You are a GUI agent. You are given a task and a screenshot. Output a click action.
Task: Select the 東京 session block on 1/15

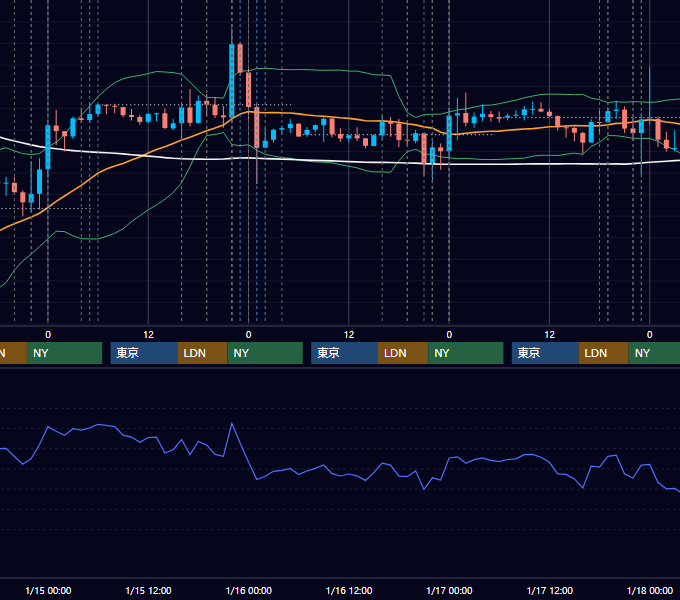[144, 353]
